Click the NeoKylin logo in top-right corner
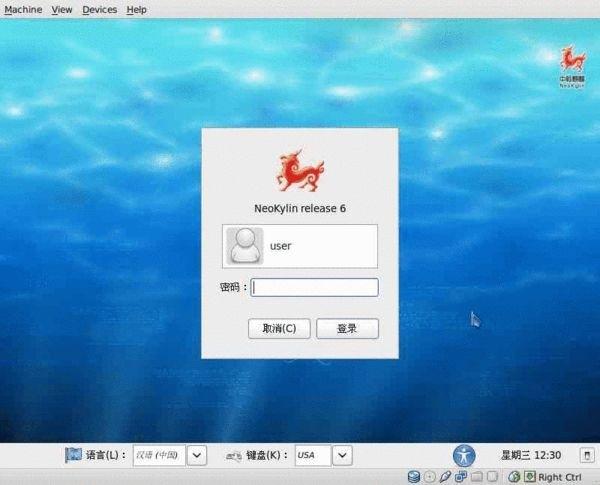The height and width of the screenshot is (485, 600). [571, 67]
